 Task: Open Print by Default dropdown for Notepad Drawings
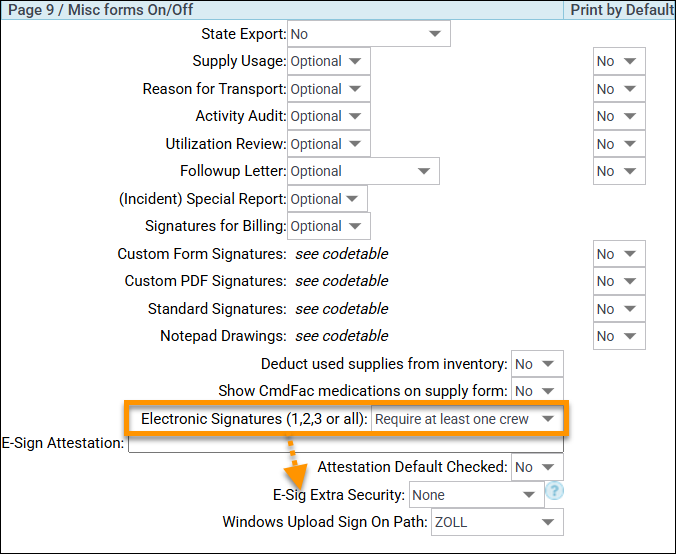click(x=618, y=336)
